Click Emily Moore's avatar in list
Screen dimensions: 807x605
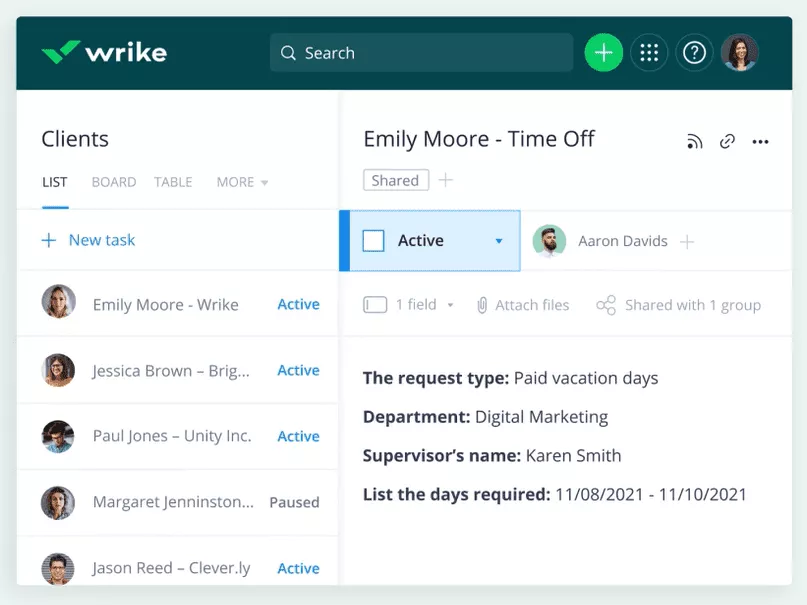tap(59, 301)
